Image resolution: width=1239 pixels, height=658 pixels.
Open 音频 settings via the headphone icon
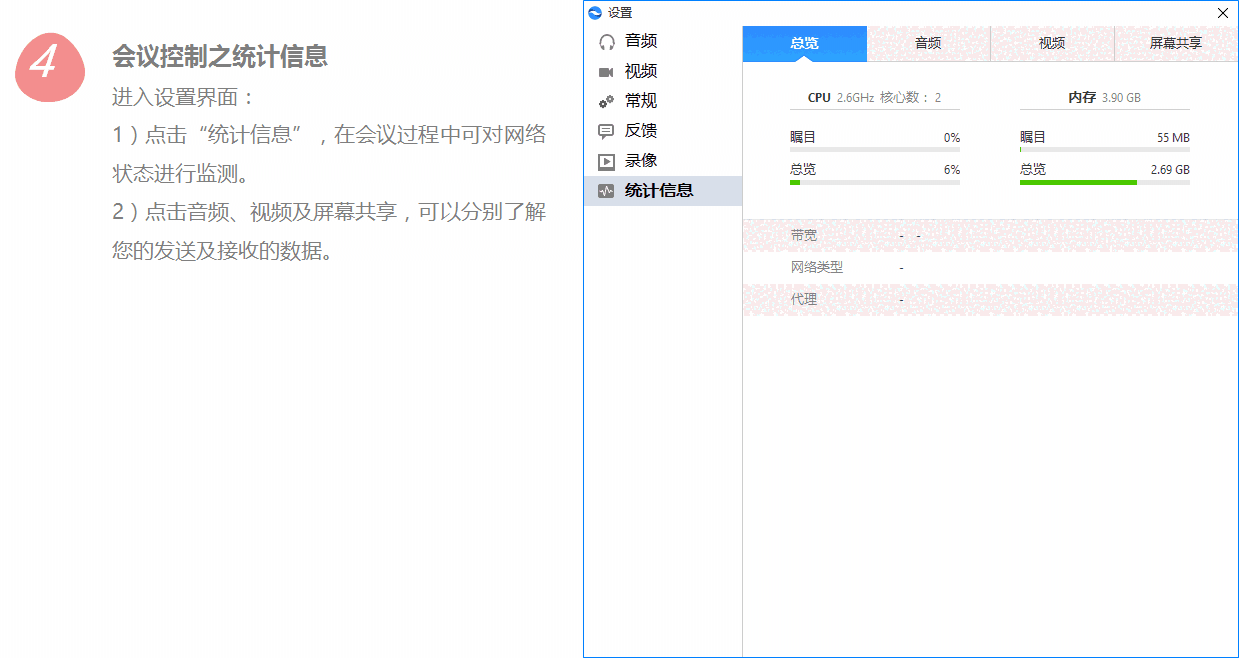(x=607, y=41)
